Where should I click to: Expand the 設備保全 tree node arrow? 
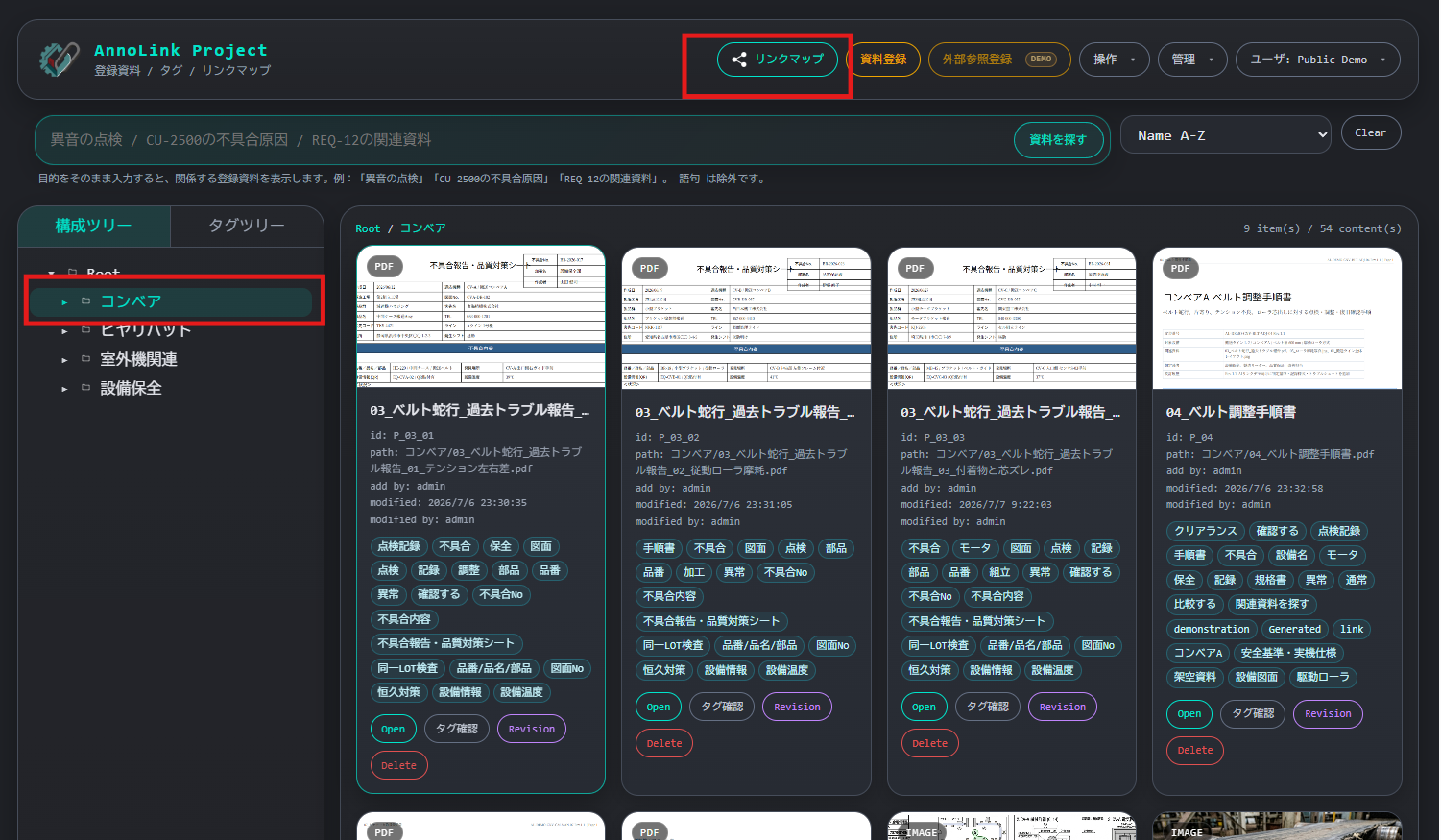point(64,389)
